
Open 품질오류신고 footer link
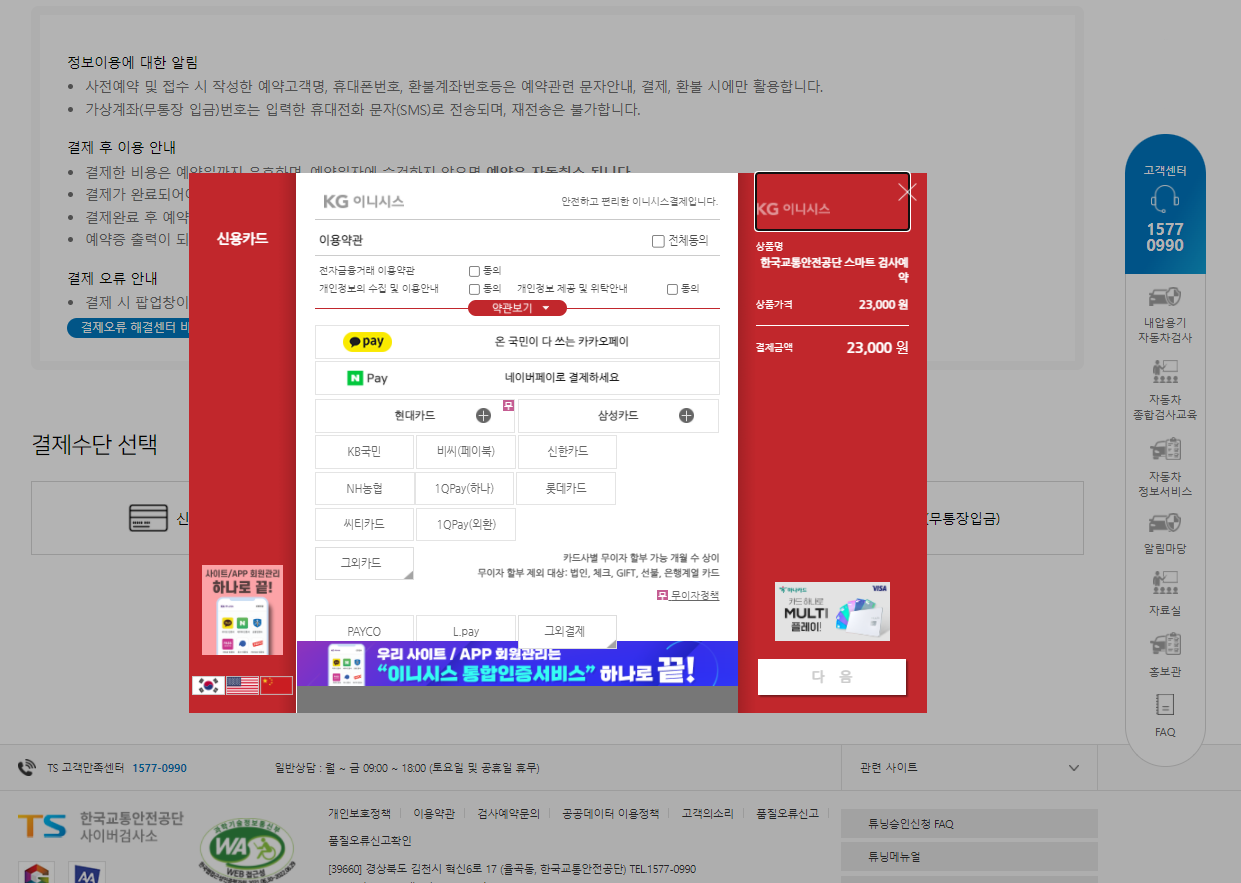pos(787,813)
